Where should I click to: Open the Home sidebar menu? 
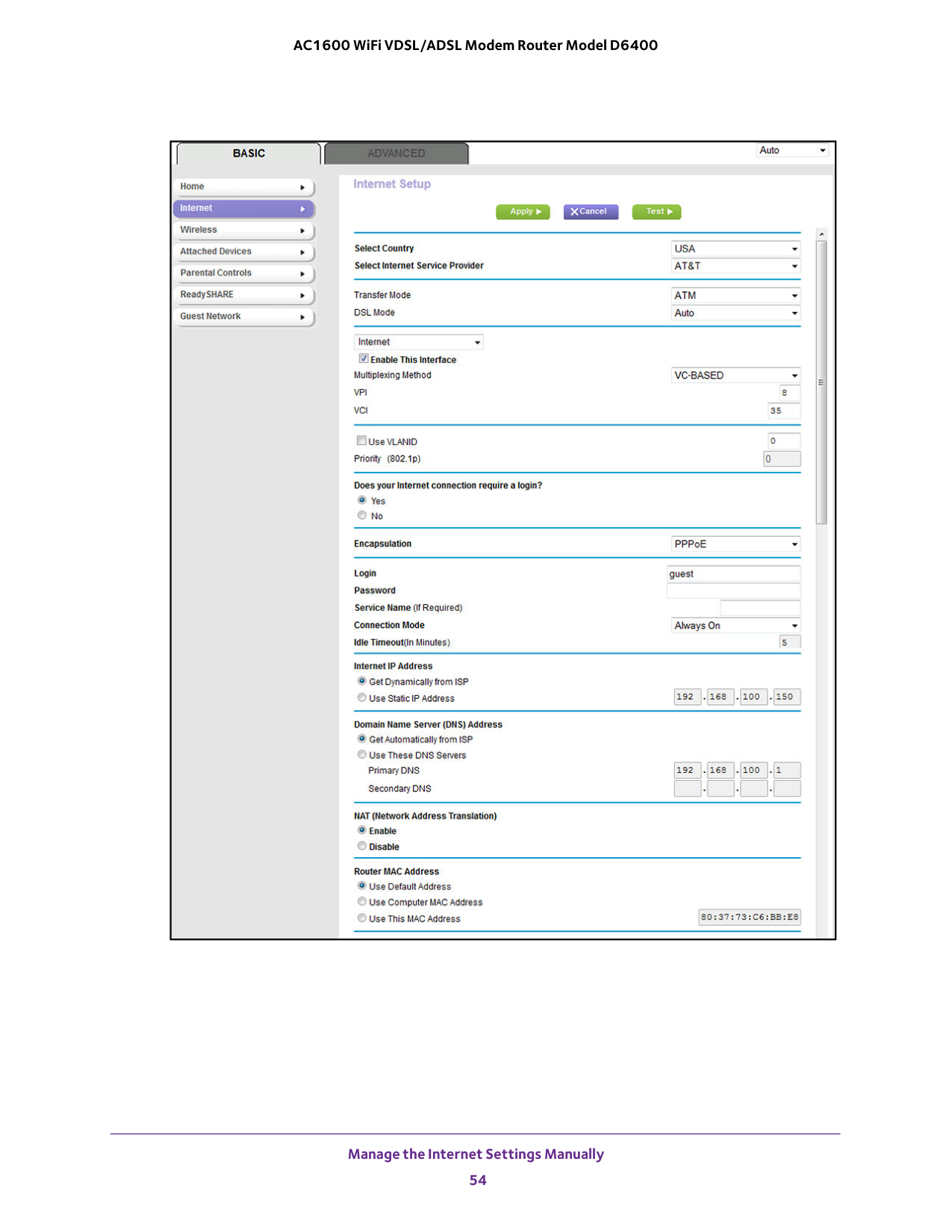(x=243, y=187)
